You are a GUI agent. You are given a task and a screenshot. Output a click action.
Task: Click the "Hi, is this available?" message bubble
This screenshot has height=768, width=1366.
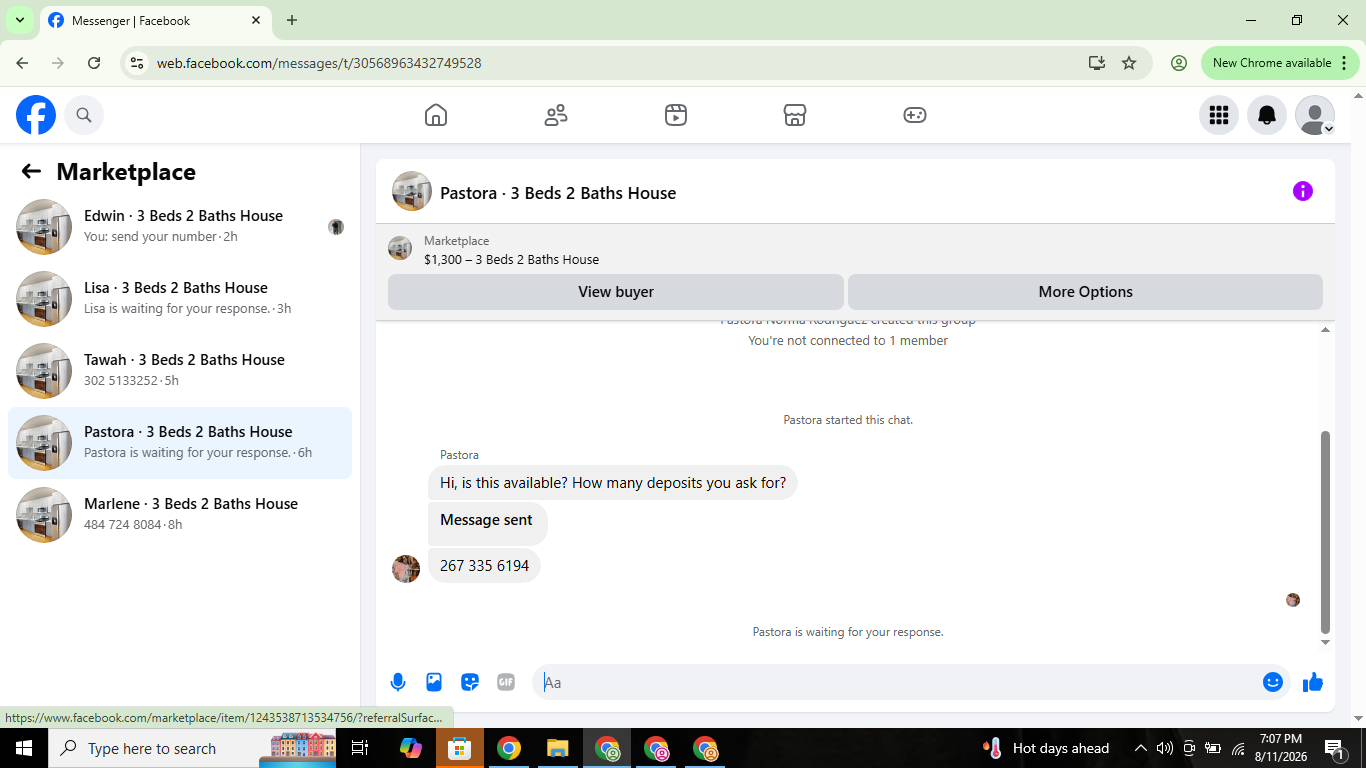pos(613,483)
